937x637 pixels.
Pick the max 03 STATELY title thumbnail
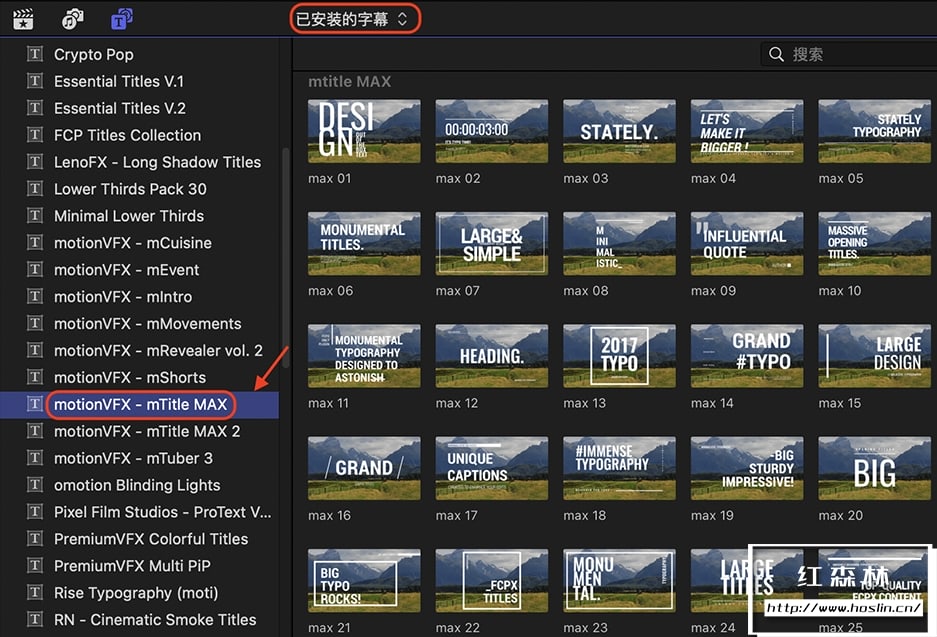tap(619, 131)
